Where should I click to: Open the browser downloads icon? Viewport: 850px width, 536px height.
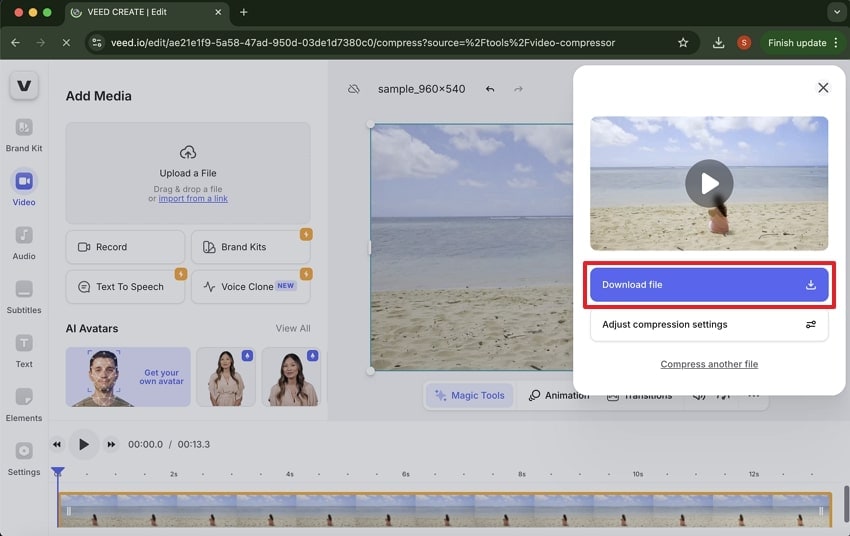718,42
